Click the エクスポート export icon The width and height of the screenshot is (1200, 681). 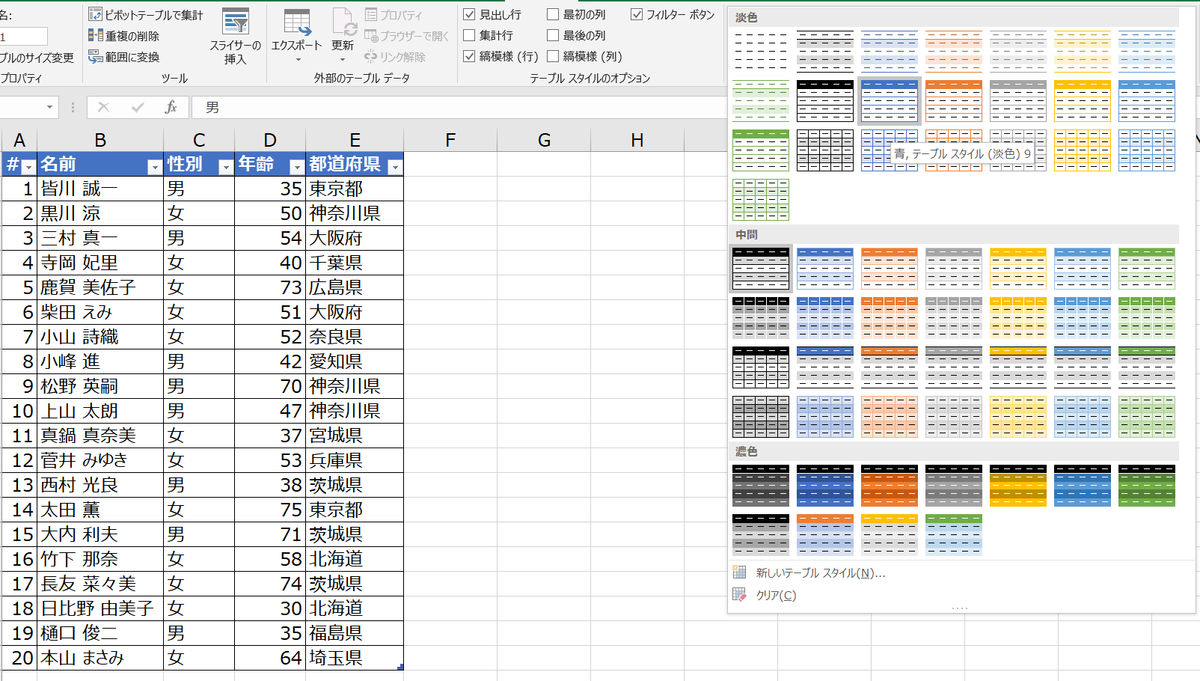tap(297, 23)
